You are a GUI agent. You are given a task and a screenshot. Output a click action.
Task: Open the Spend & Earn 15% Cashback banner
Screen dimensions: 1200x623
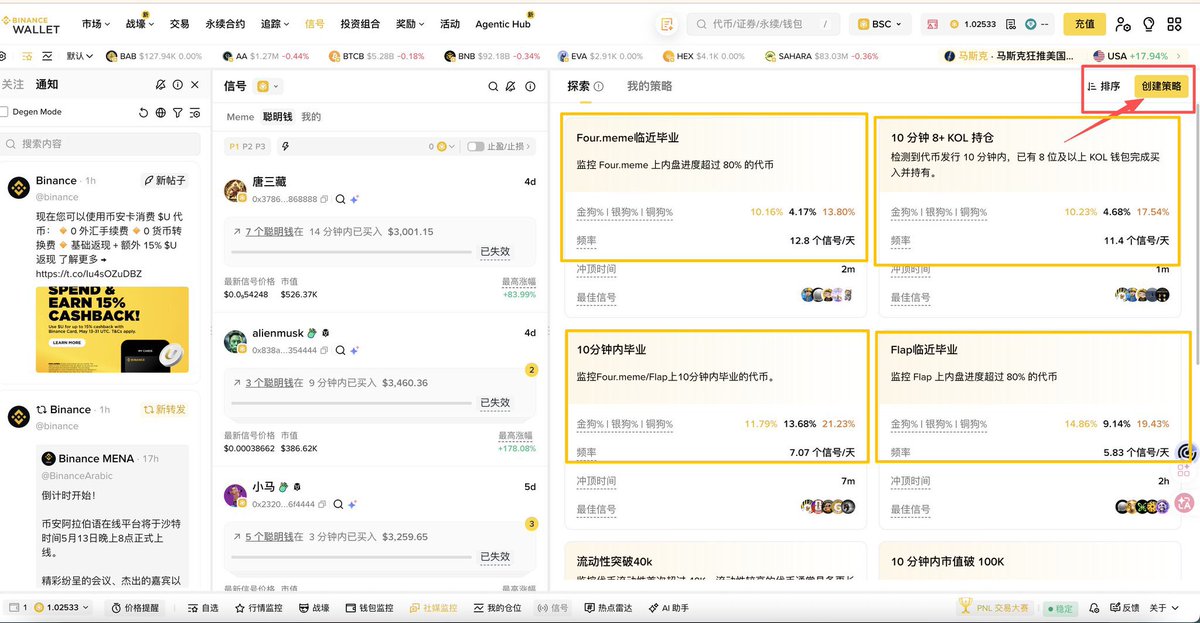tap(112, 330)
